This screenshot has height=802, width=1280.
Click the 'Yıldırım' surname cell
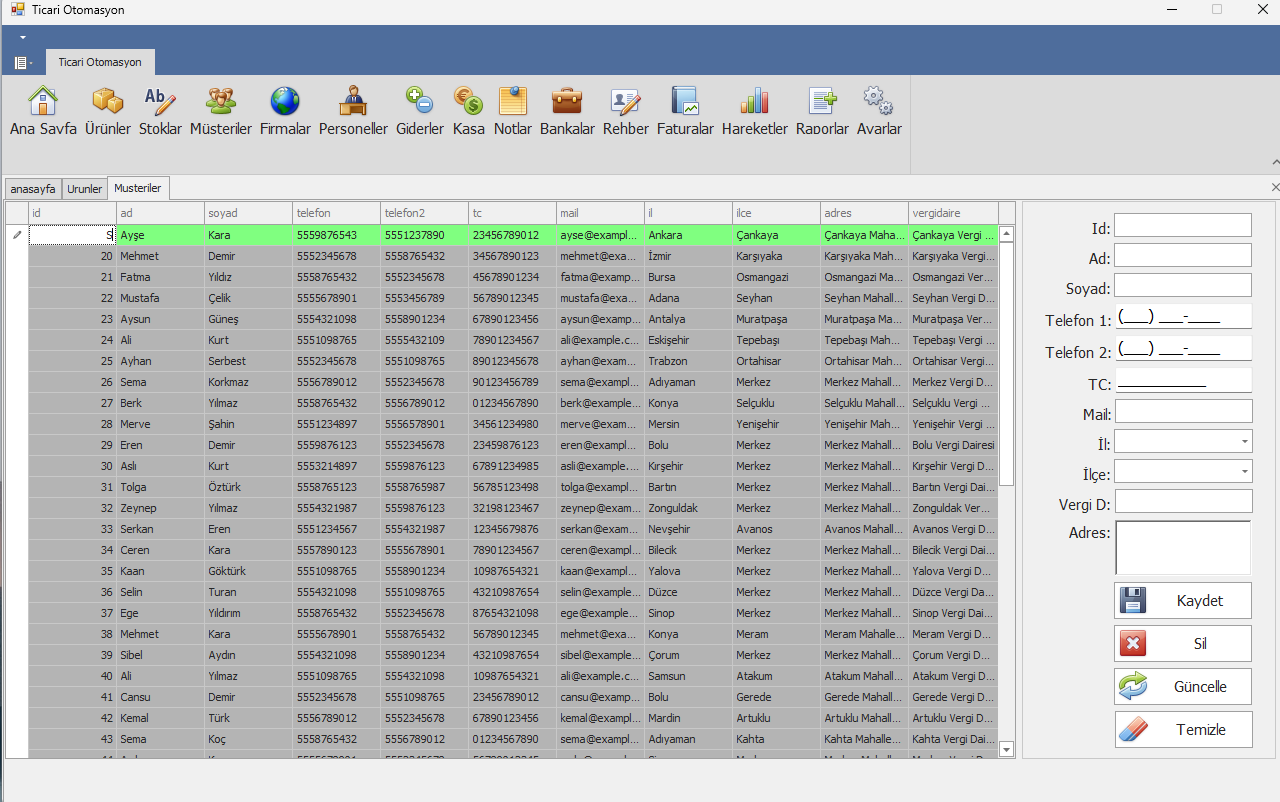click(x=248, y=613)
